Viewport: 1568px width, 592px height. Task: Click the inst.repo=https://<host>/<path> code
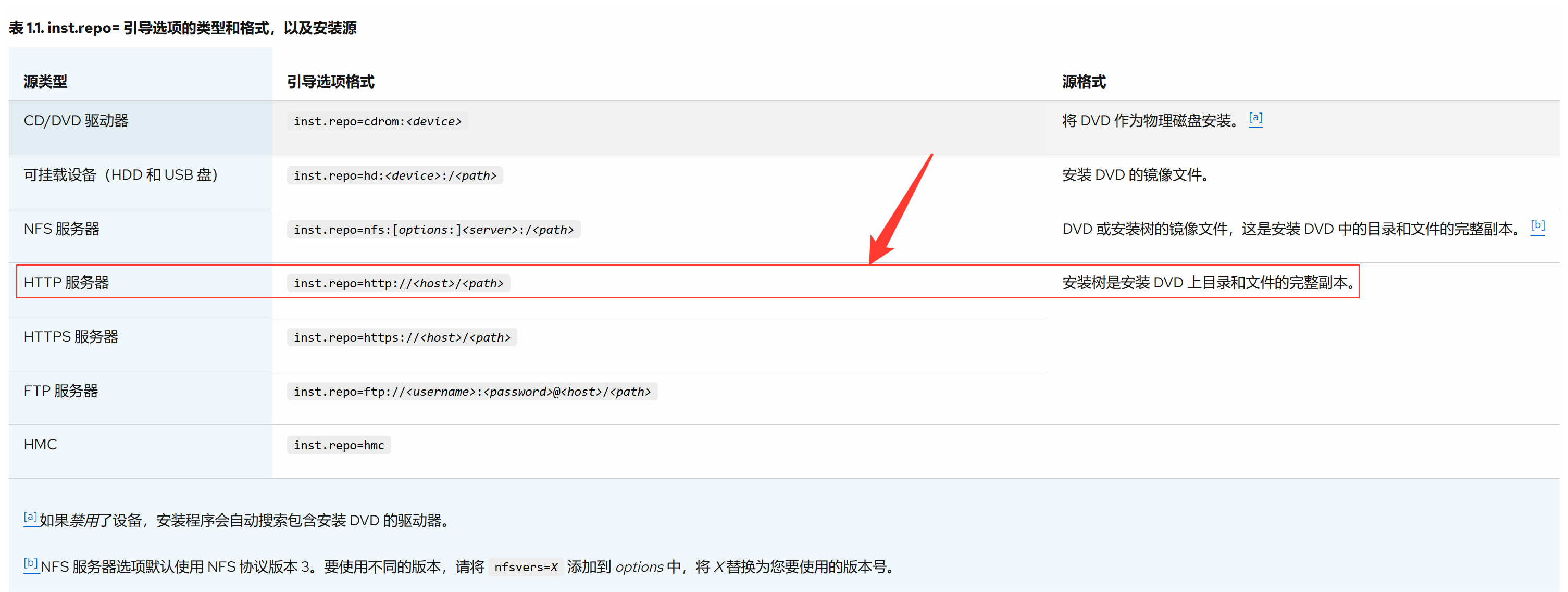pos(402,338)
